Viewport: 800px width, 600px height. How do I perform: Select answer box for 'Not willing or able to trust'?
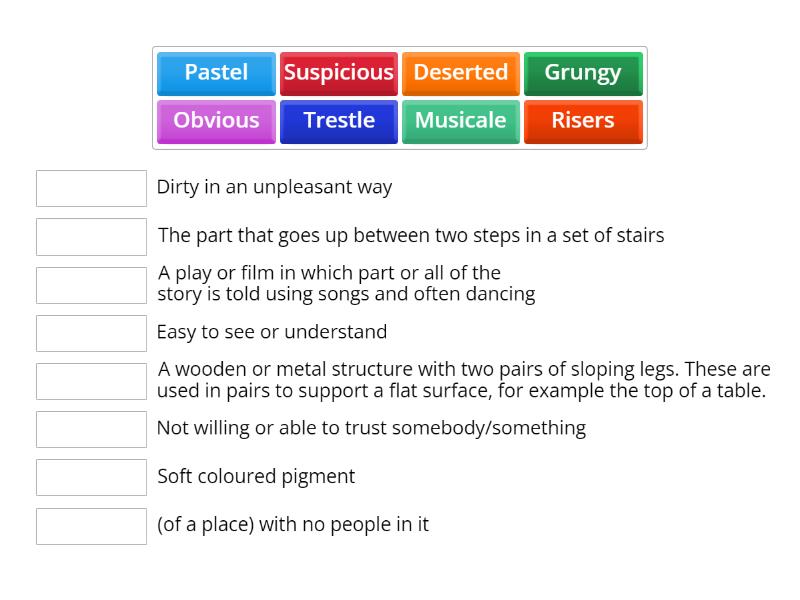91,429
